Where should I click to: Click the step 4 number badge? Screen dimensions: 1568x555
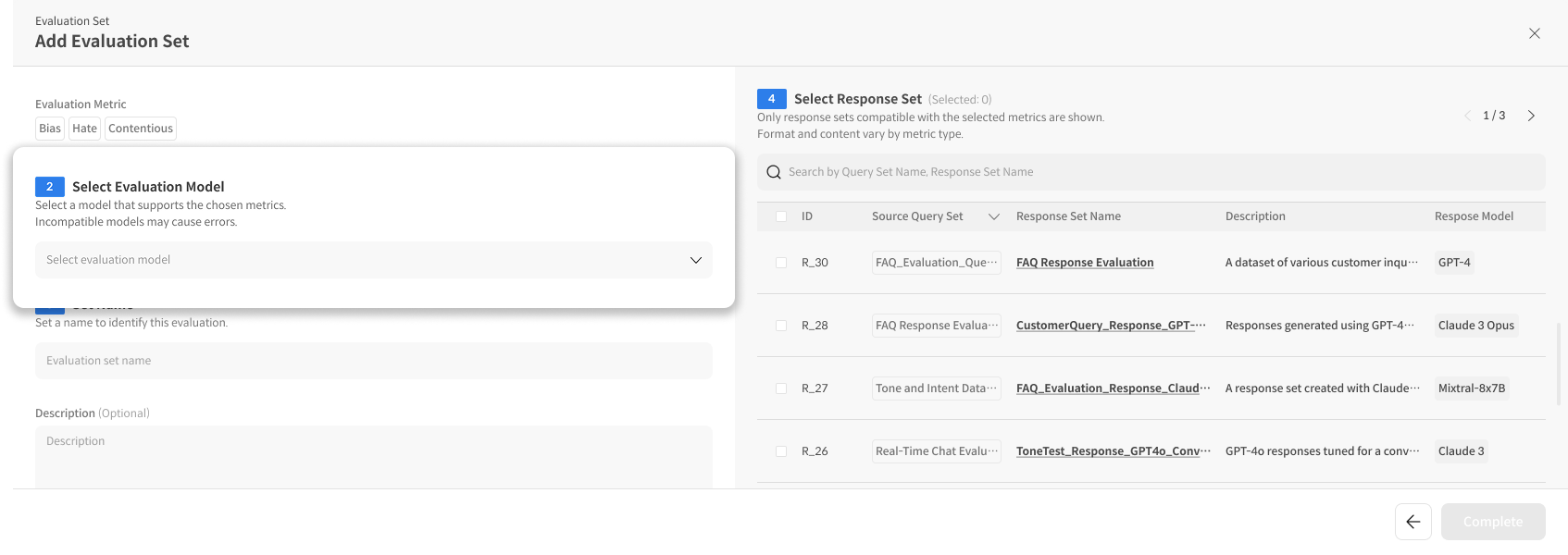click(771, 99)
